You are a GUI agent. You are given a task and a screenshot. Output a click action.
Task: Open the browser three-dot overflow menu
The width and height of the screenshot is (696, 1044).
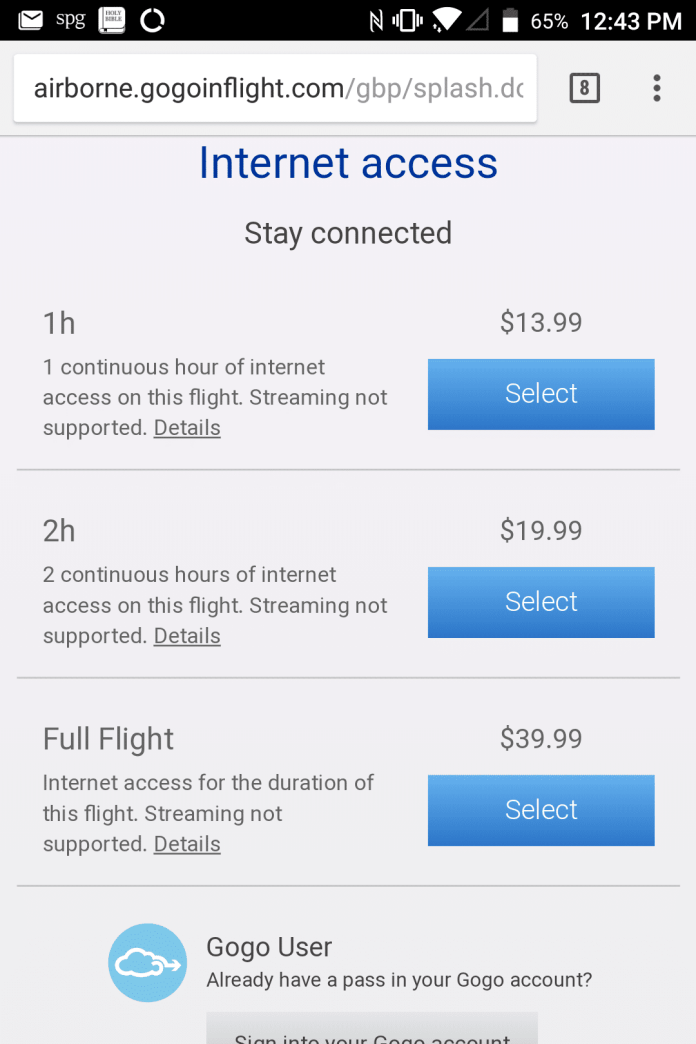pyautogui.click(x=656, y=89)
